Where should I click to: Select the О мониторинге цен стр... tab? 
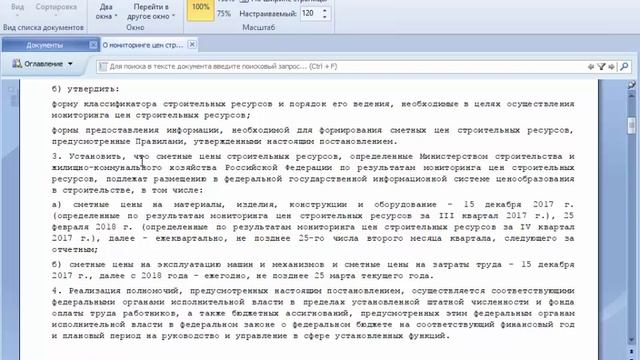pos(142,45)
